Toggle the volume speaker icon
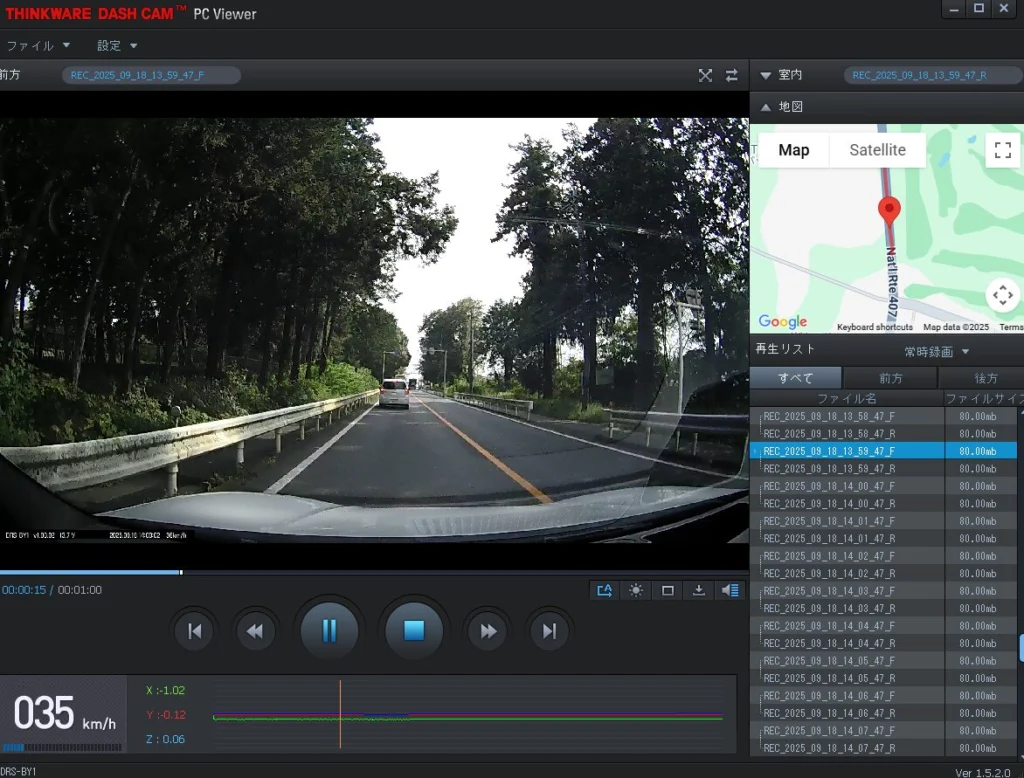The height and width of the screenshot is (778, 1024). [730, 591]
